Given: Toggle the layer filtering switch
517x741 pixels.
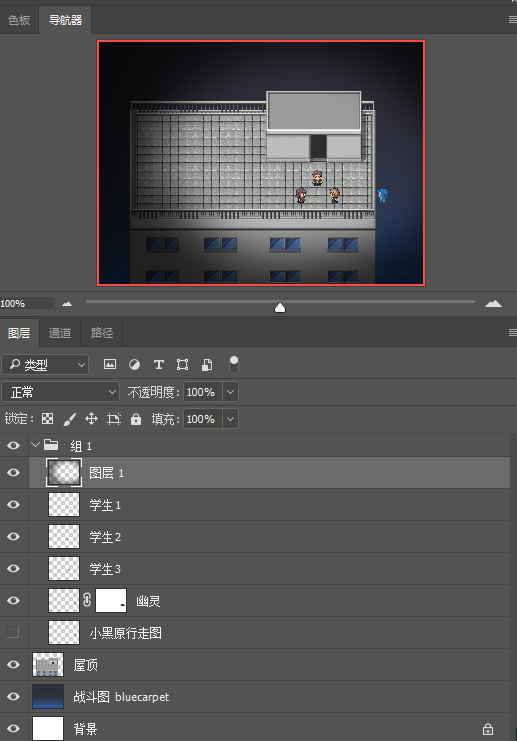Looking at the screenshot, I should pos(233,364).
